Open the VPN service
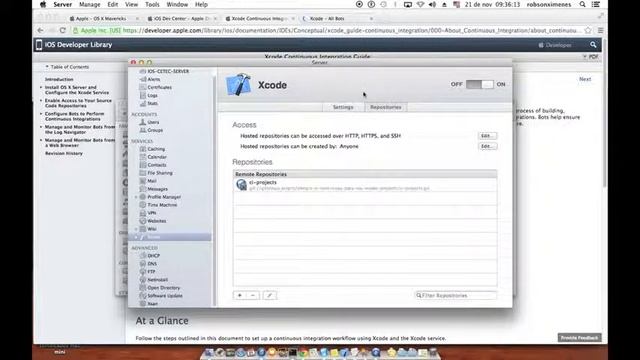640x360 pixels. (x=151, y=213)
